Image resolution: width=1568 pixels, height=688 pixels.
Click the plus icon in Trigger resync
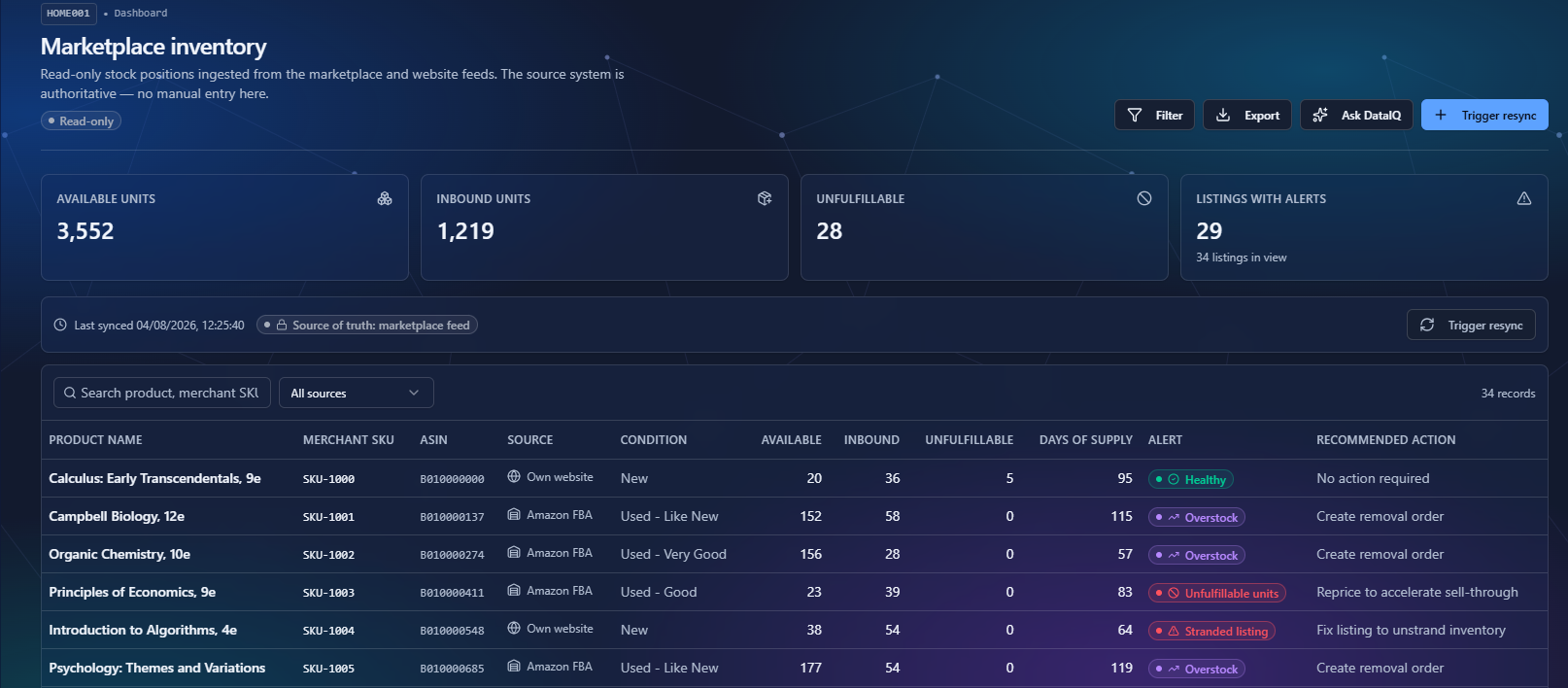pyautogui.click(x=1441, y=115)
